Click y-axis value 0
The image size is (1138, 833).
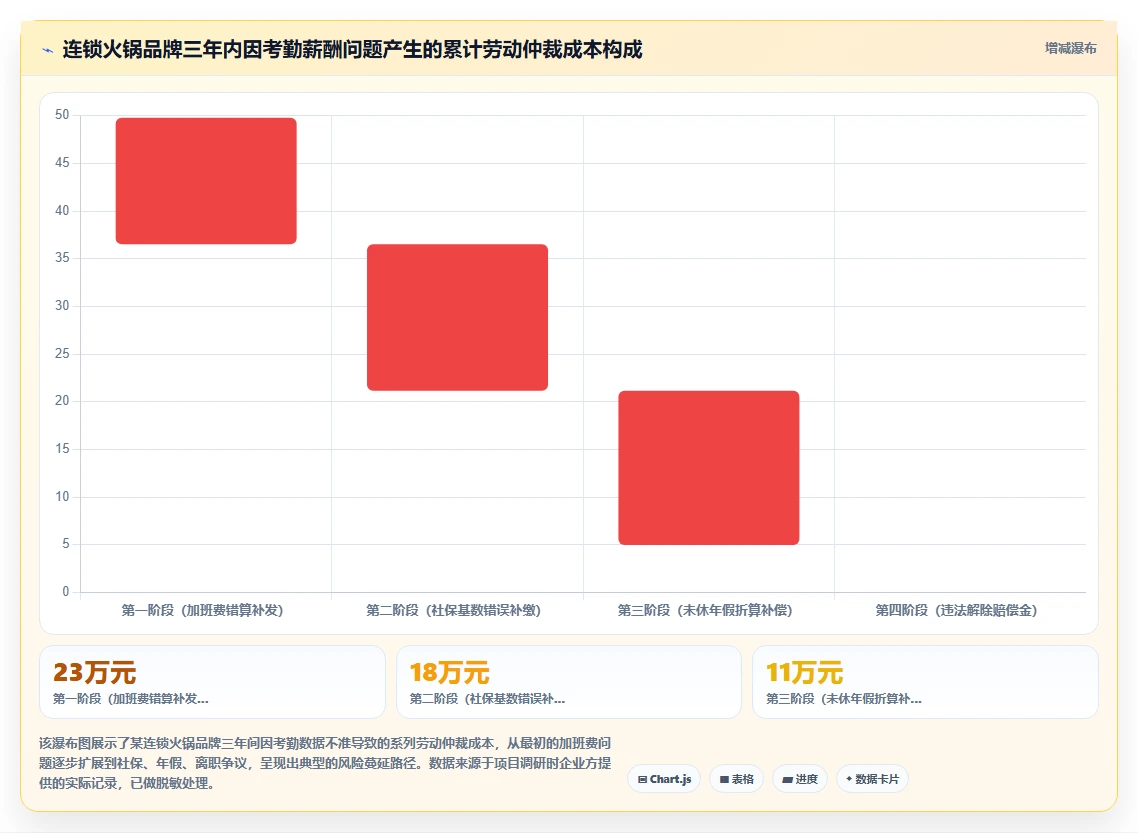tap(66, 591)
